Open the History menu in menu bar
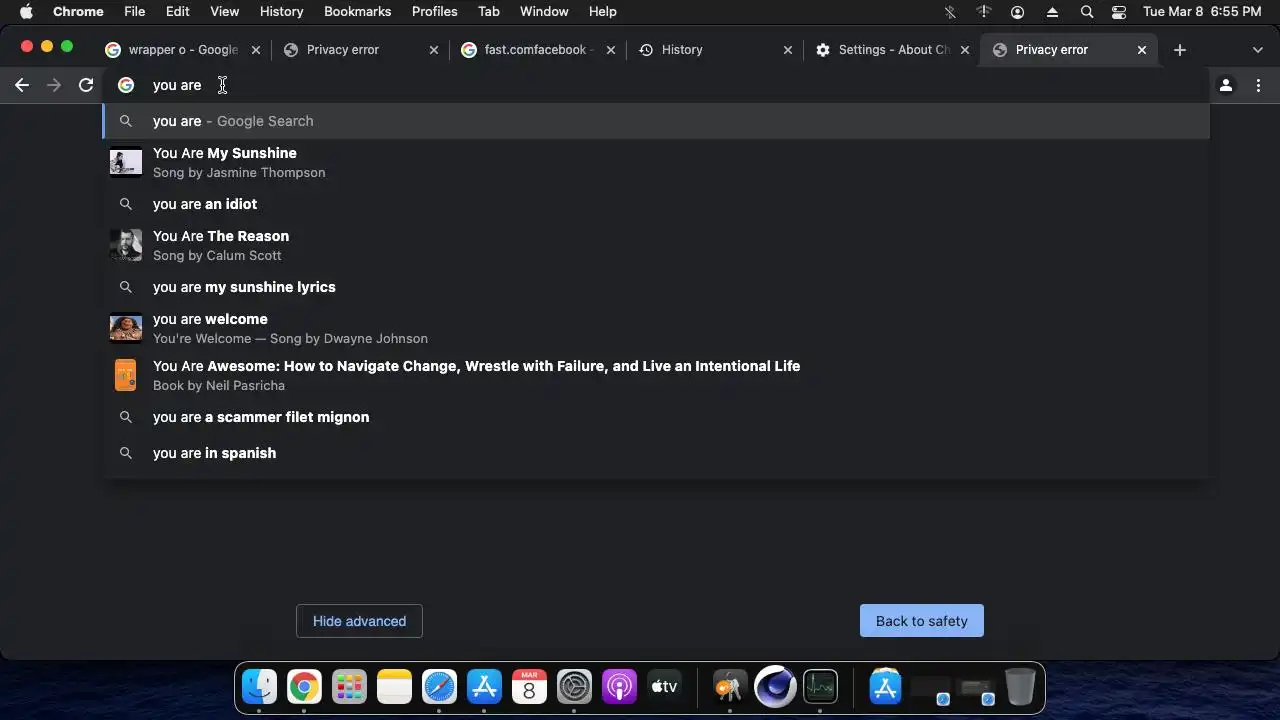Viewport: 1280px width, 720px height. click(x=281, y=12)
